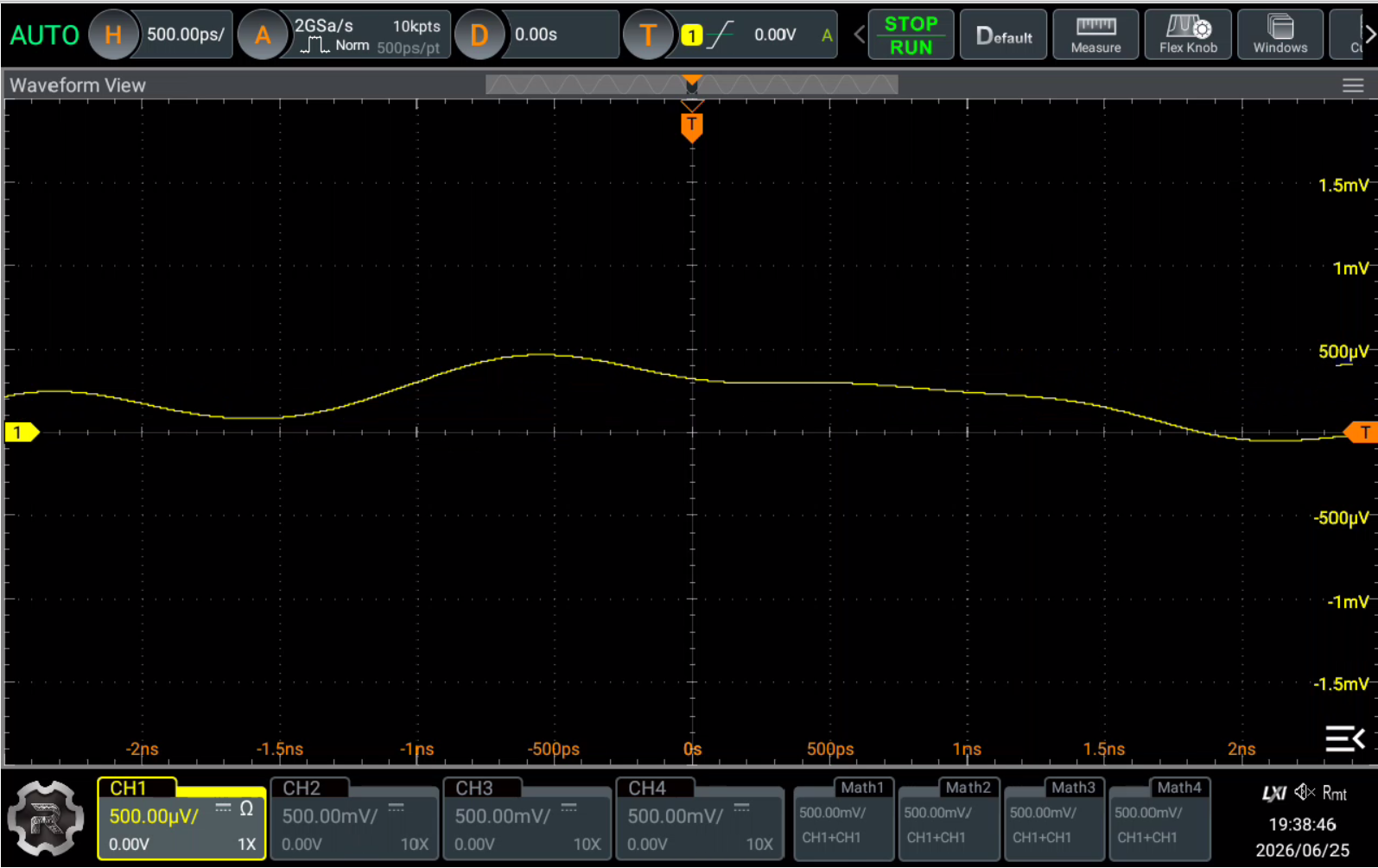The width and height of the screenshot is (1378, 868).
Task: Click the Waveform View title
Action: point(78,86)
